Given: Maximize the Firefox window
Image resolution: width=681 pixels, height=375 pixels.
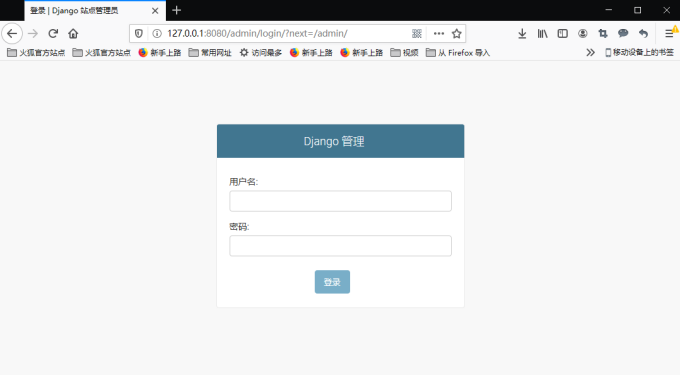Looking at the screenshot, I should coord(637,10).
